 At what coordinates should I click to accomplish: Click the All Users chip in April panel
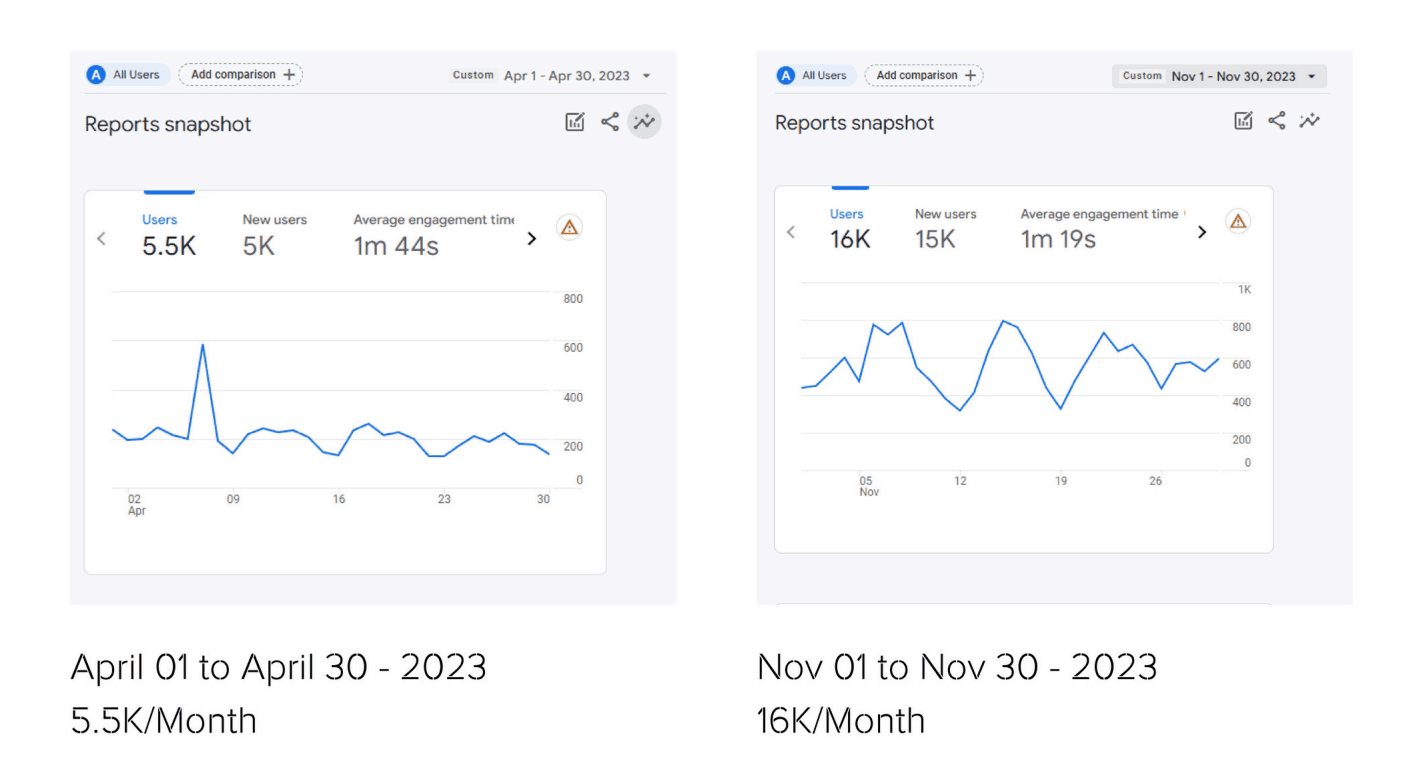click(x=126, y=75)
